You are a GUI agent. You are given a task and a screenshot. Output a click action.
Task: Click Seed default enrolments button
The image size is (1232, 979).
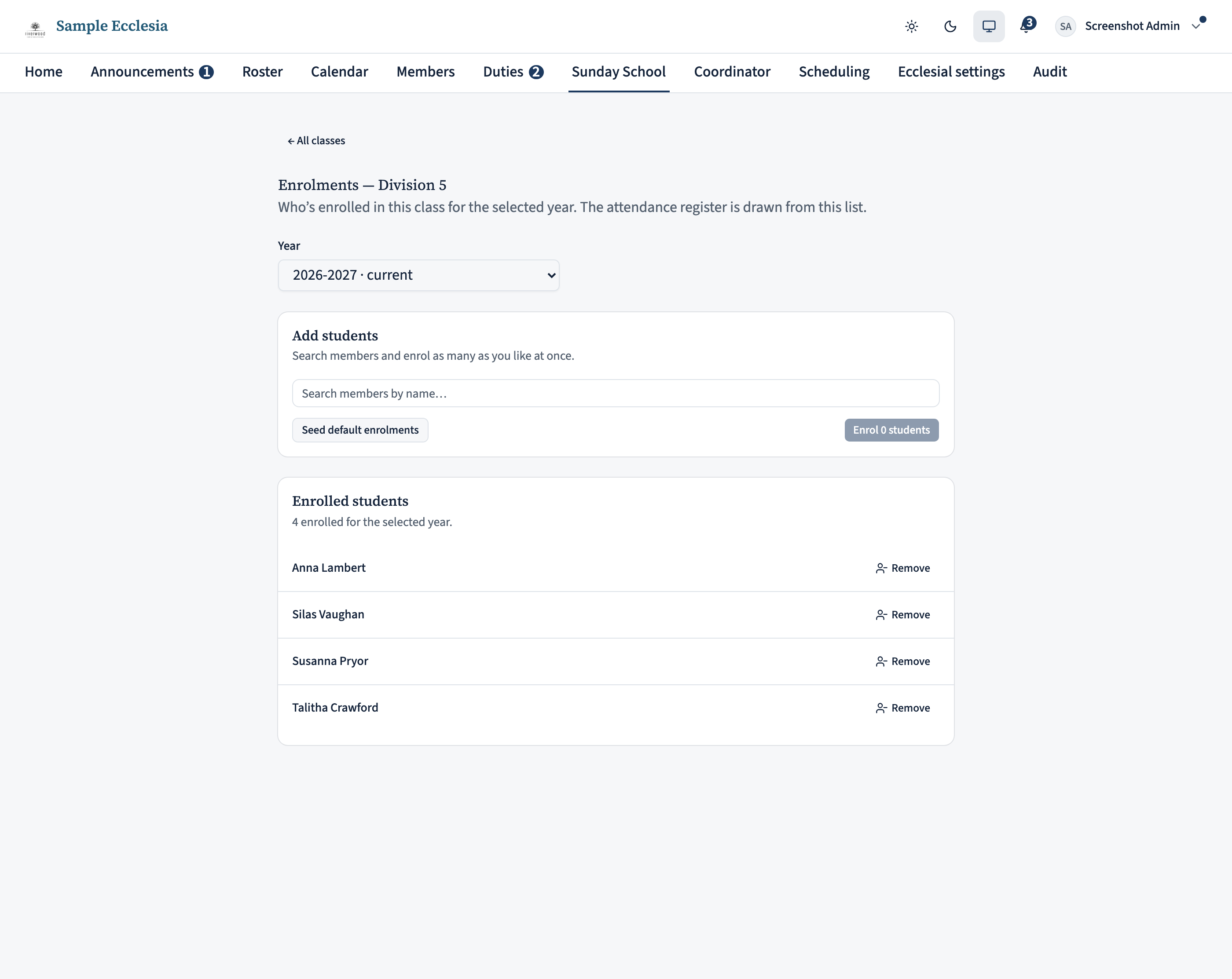(x=360, y=430)
